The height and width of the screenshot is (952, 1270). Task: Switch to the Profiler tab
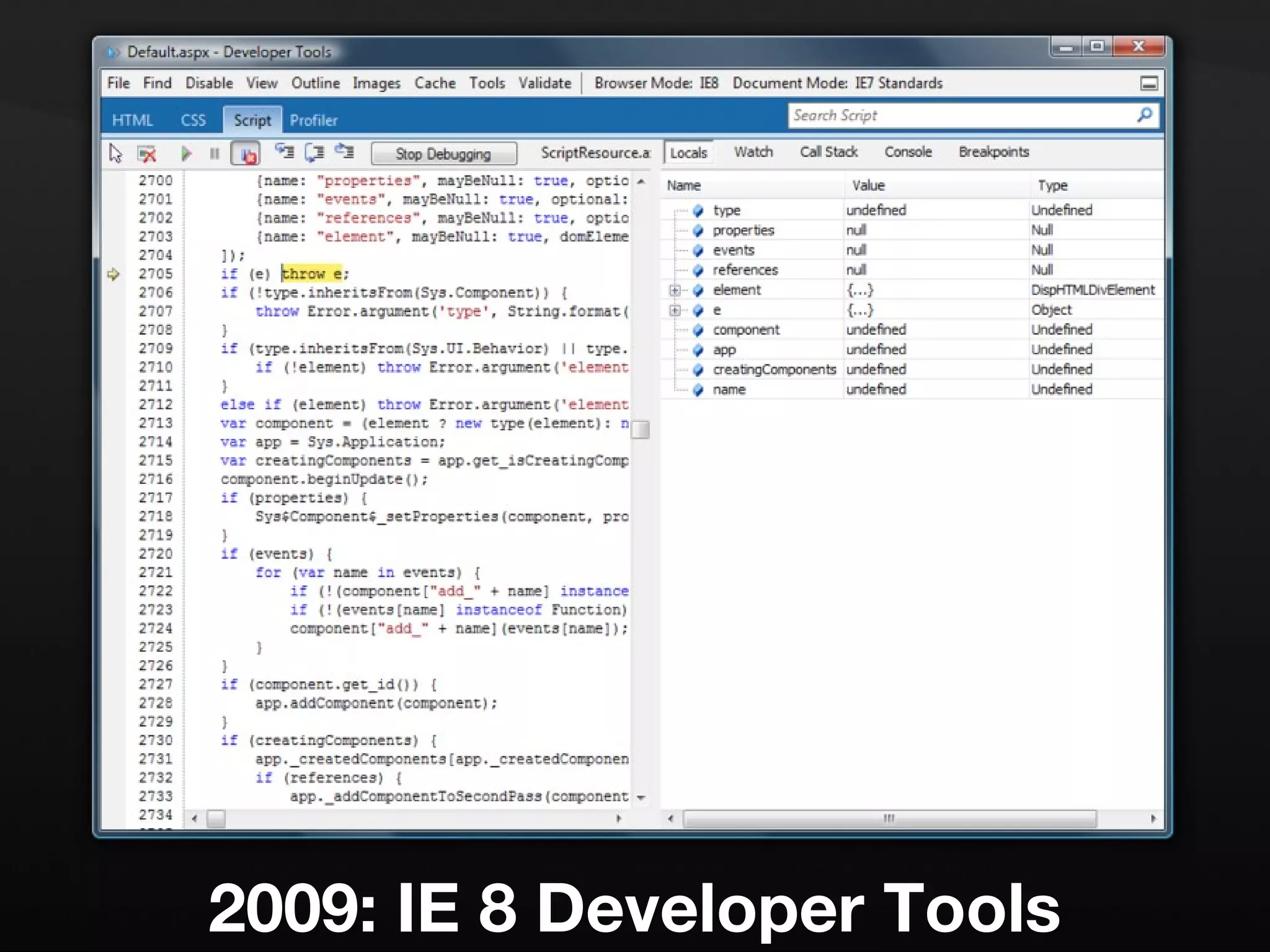(x=314, y=120)
